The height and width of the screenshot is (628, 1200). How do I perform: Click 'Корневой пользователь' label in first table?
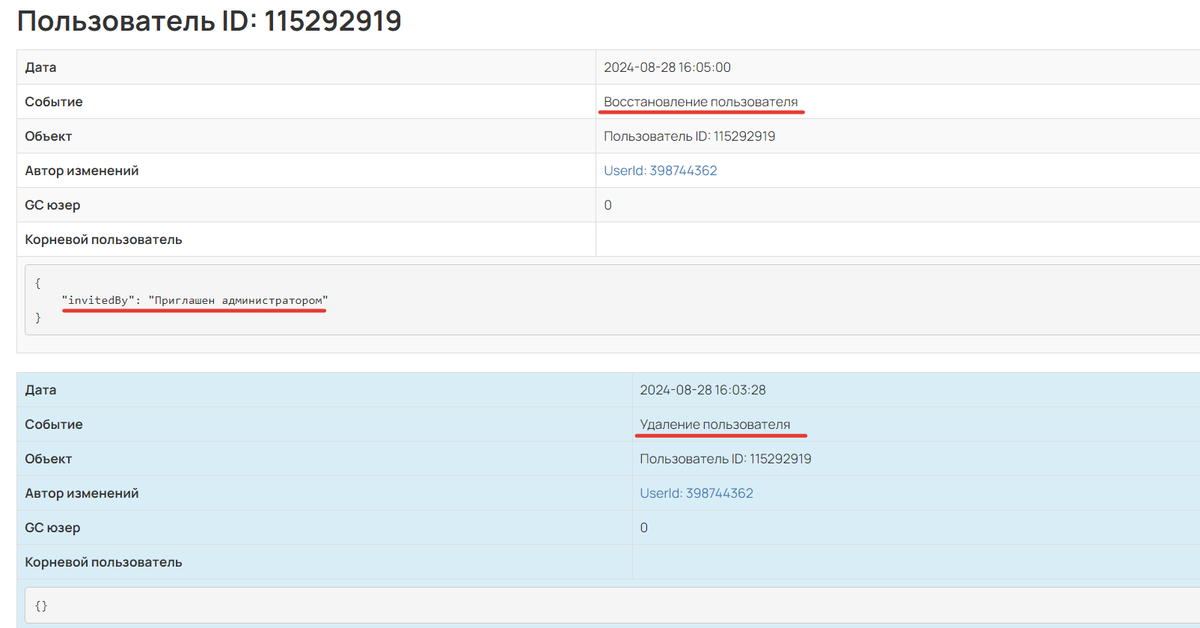(103, 240)
